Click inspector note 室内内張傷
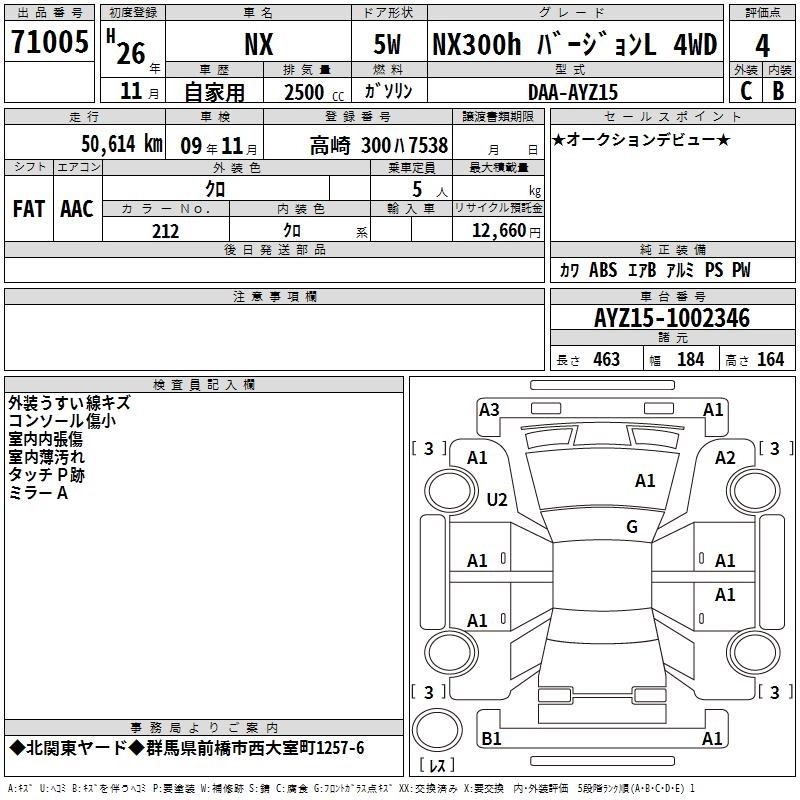Screen dimensions: 800x800 (x=45, y=439)
